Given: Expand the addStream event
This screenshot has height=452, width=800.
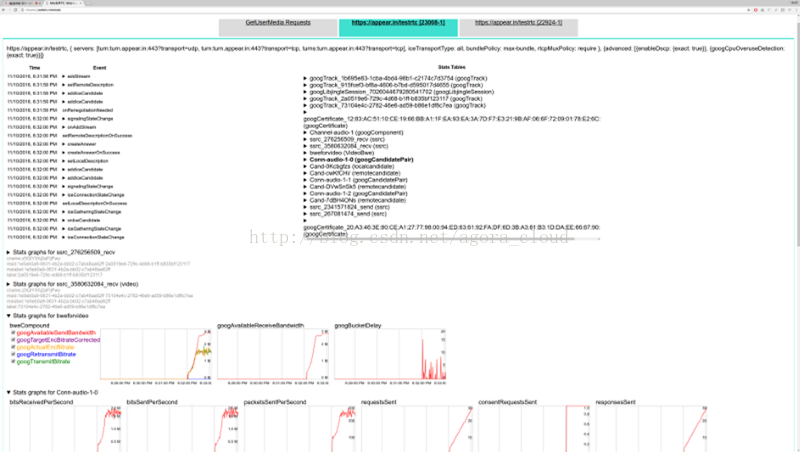Looking at the screenshot, I should pyautogui.click(x=64, y=77).
